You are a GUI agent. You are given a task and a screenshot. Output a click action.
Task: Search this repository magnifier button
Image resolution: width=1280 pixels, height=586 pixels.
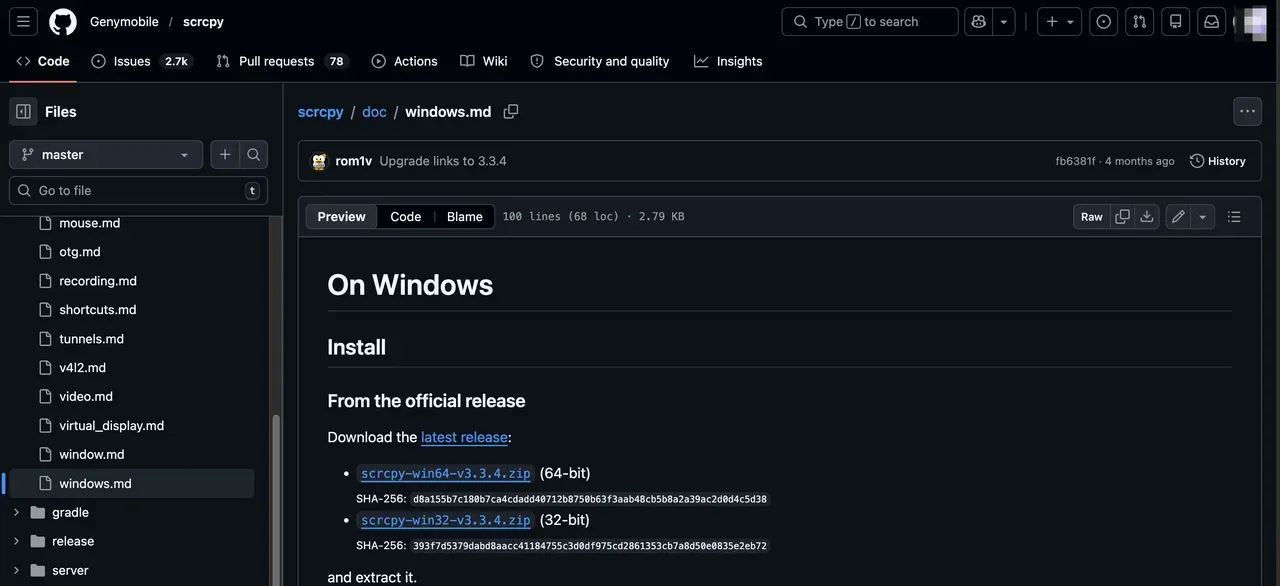[254, 154]
